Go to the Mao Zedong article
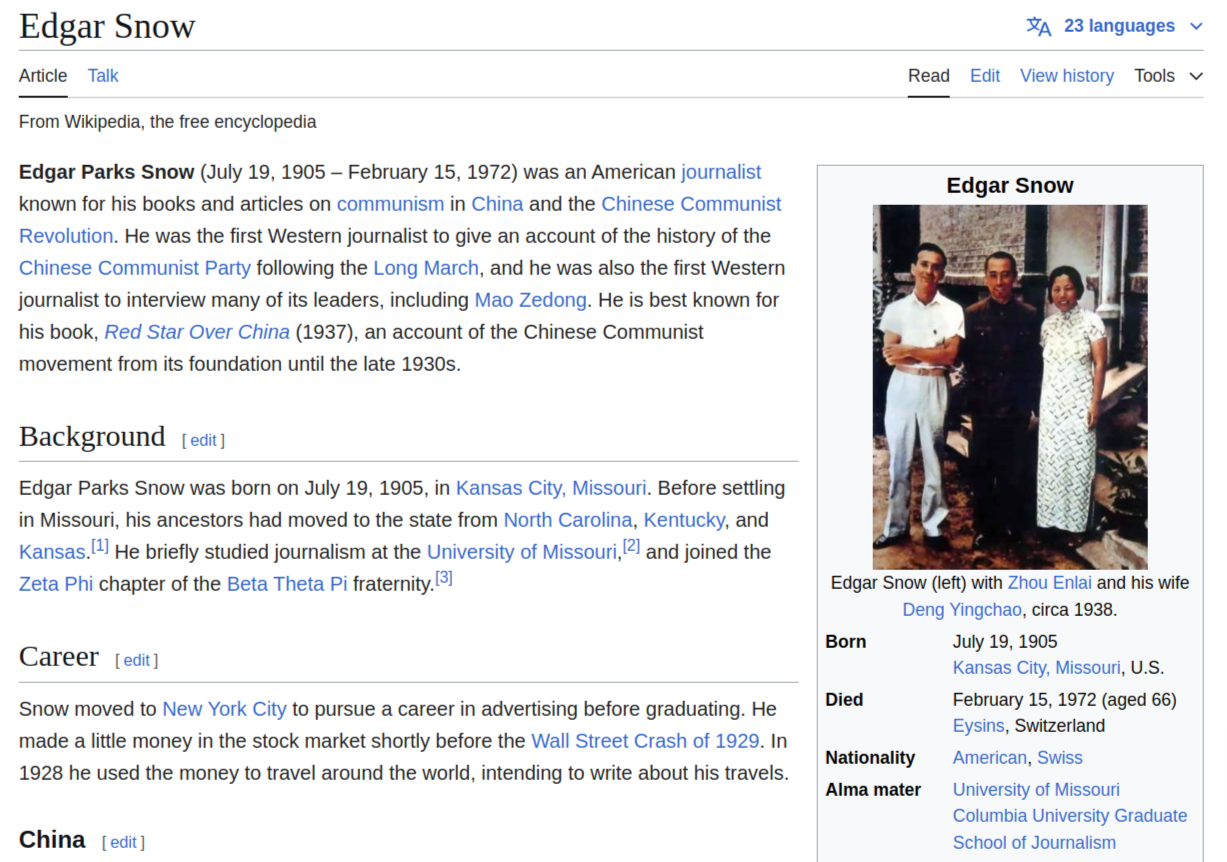 pos(530,300)
